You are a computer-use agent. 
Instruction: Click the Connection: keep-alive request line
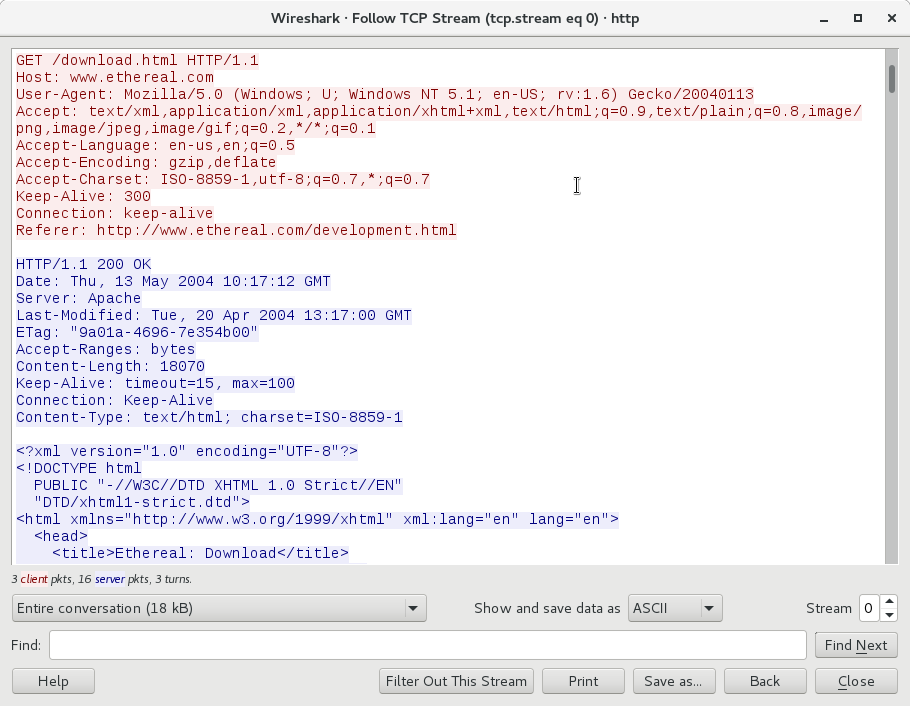114,213
